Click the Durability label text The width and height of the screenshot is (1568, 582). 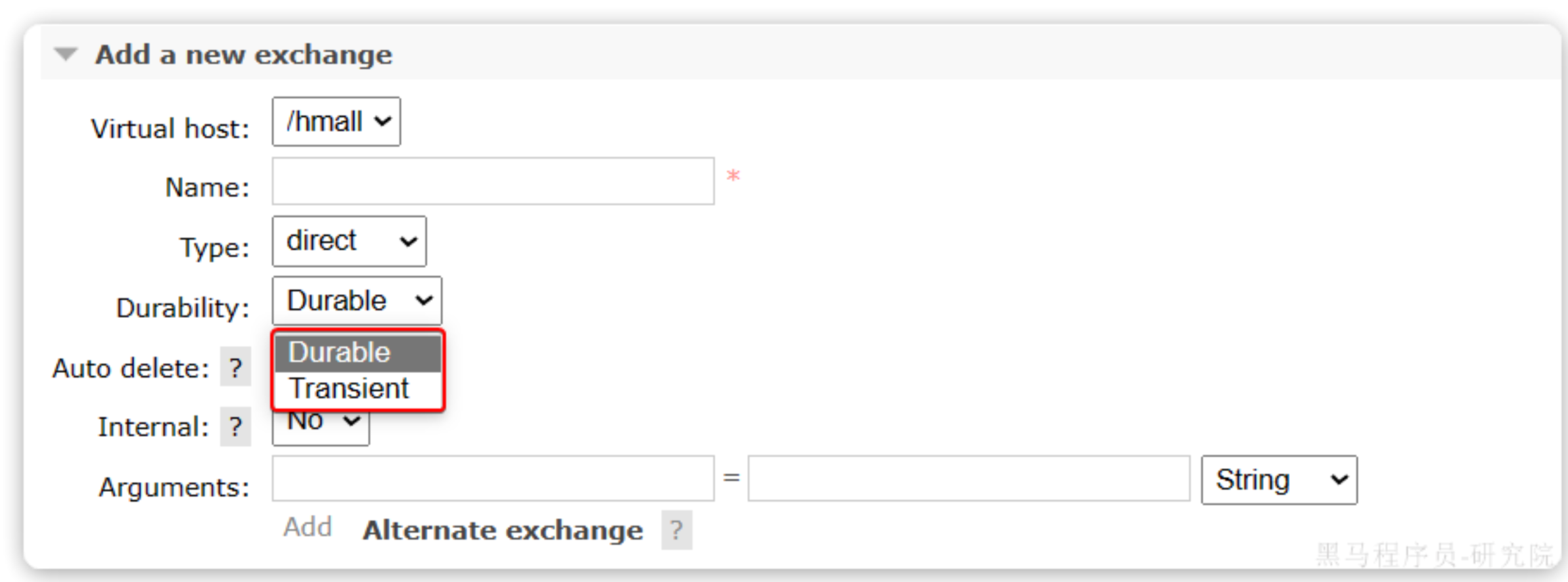click(183, 307)
